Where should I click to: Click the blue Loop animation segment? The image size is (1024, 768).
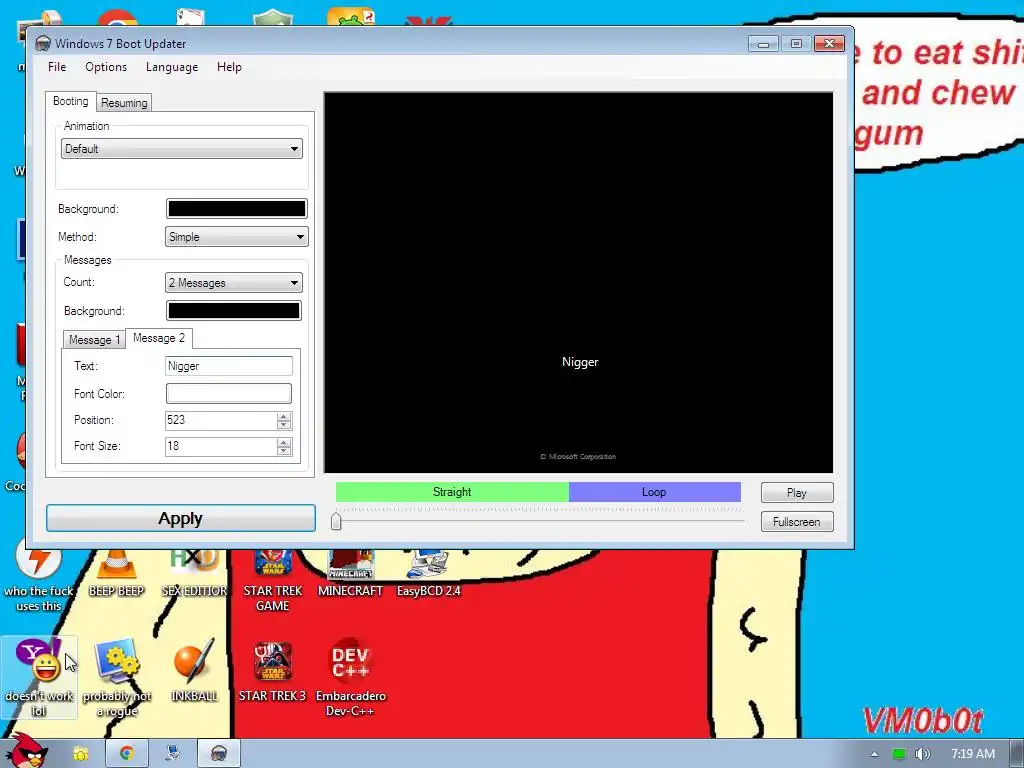(x=654, y=492)
